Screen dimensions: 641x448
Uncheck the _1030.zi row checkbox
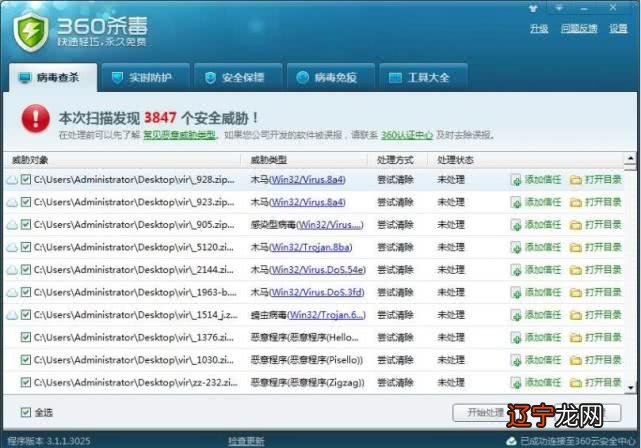click(26, 360)
